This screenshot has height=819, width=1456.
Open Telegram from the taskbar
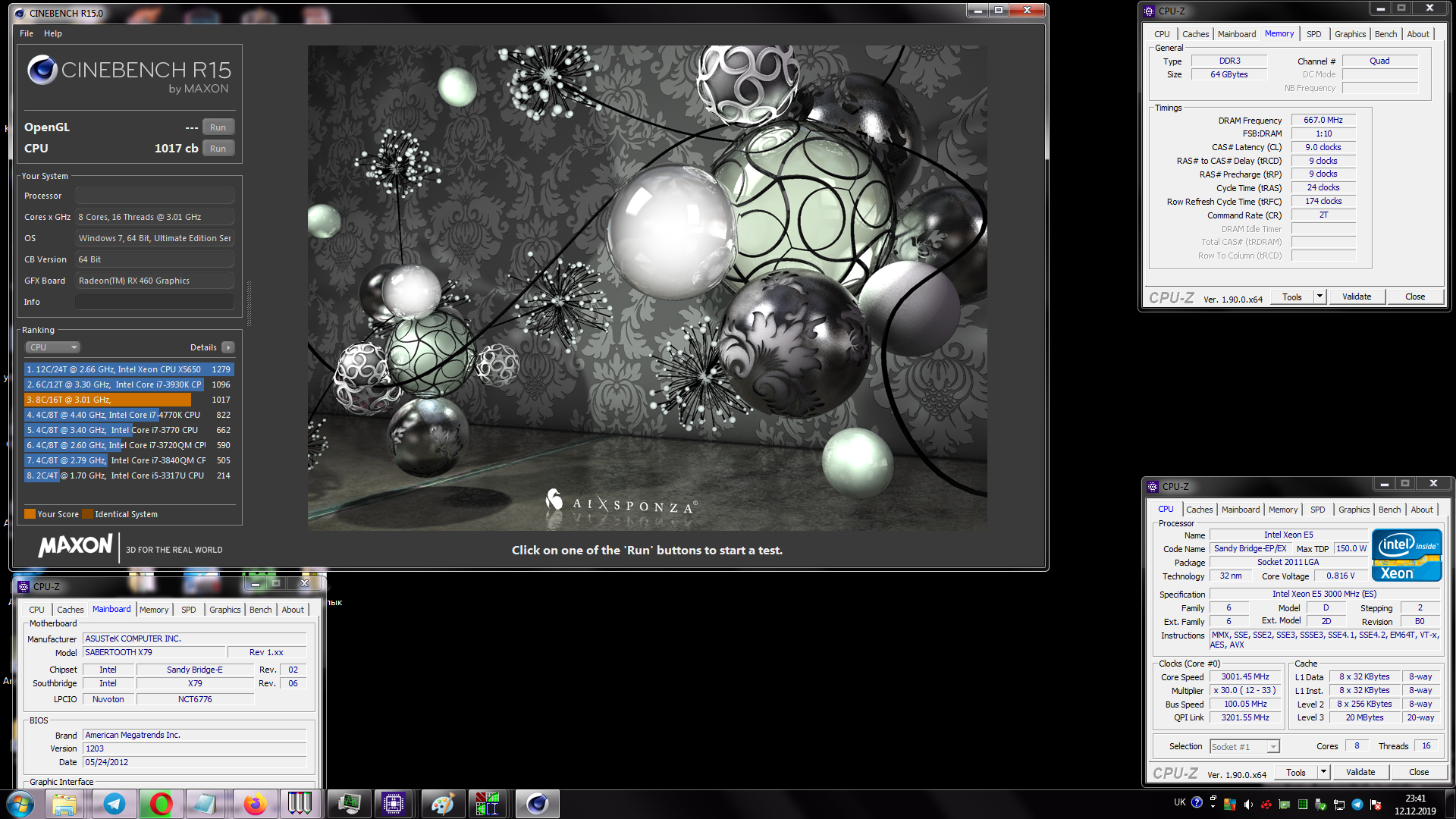(115, 804)
